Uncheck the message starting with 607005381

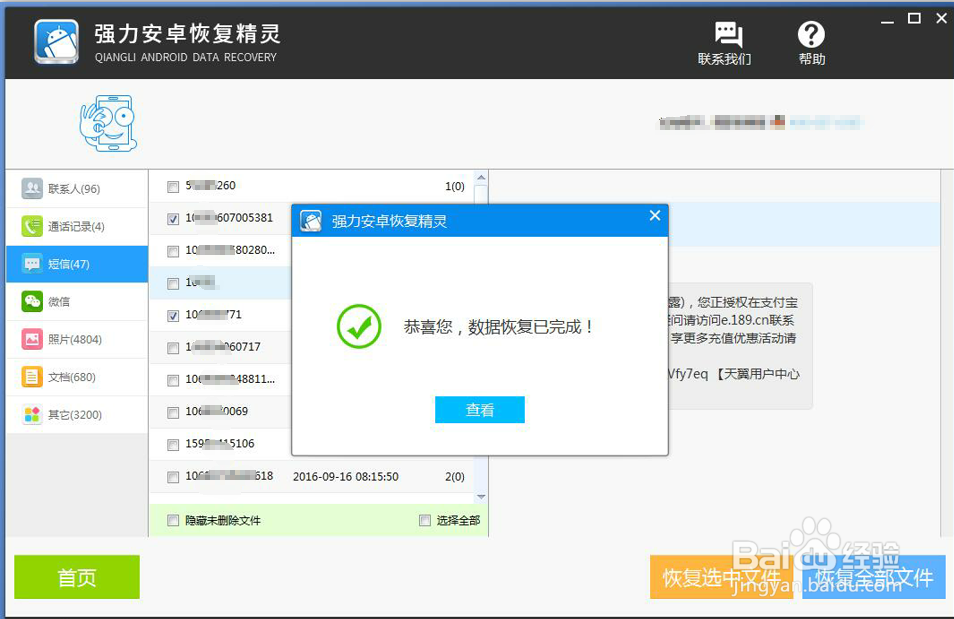coord(173,218)
